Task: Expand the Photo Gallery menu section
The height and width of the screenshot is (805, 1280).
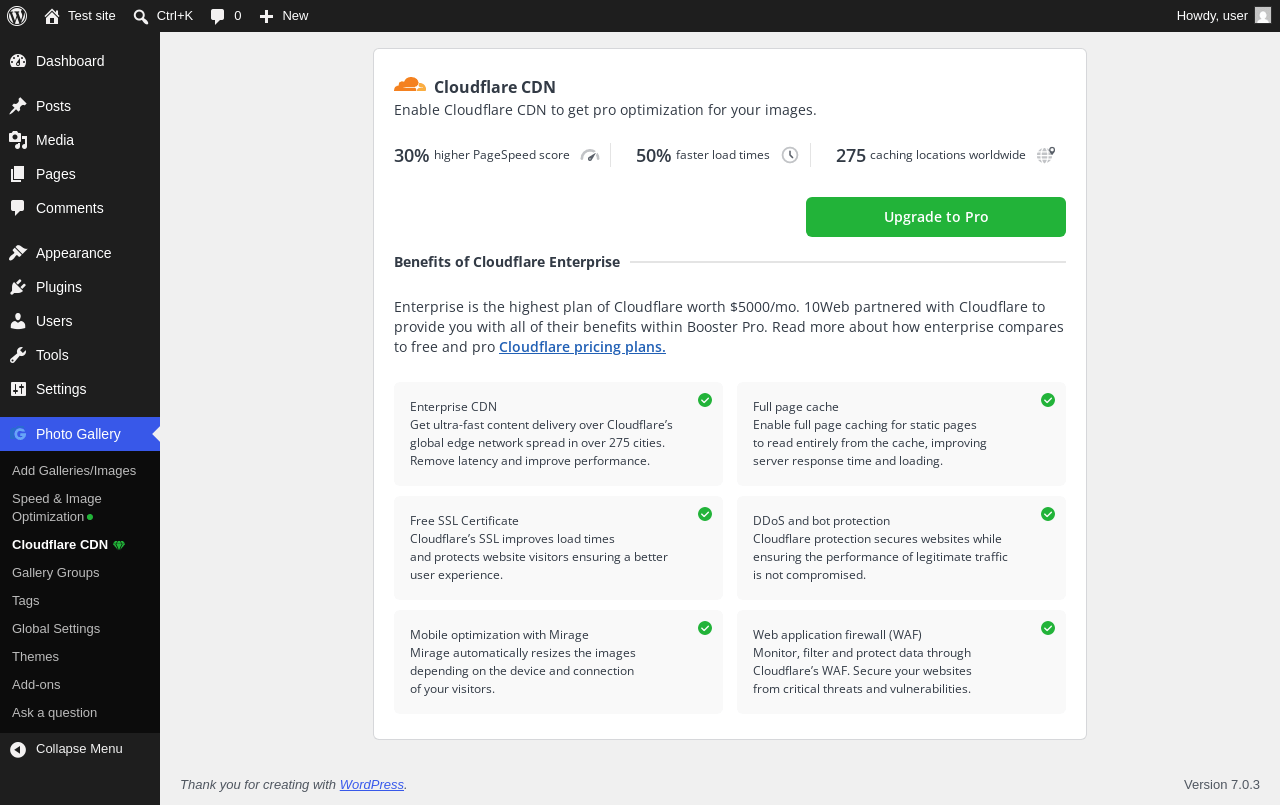Action: pyautogui.click(x=80, y=434)
